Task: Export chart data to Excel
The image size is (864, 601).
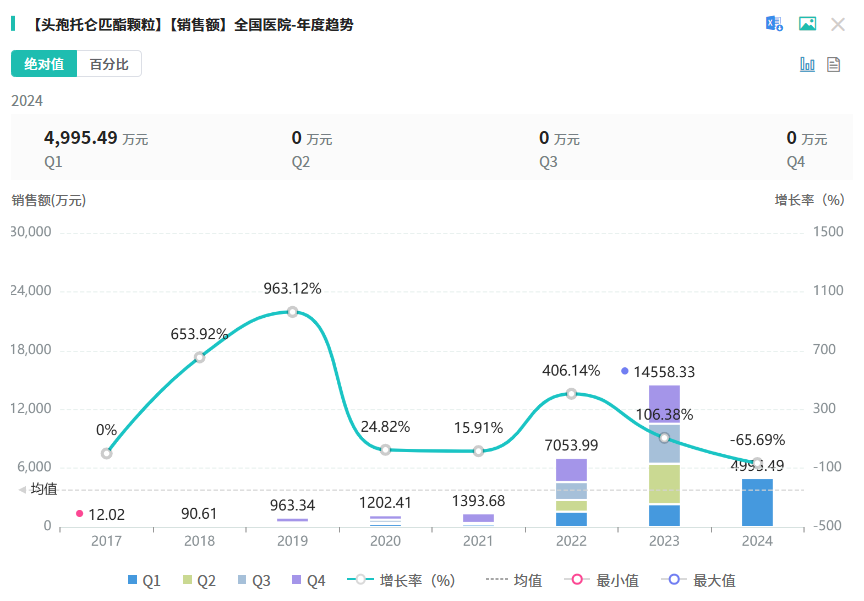Action: 774,24
